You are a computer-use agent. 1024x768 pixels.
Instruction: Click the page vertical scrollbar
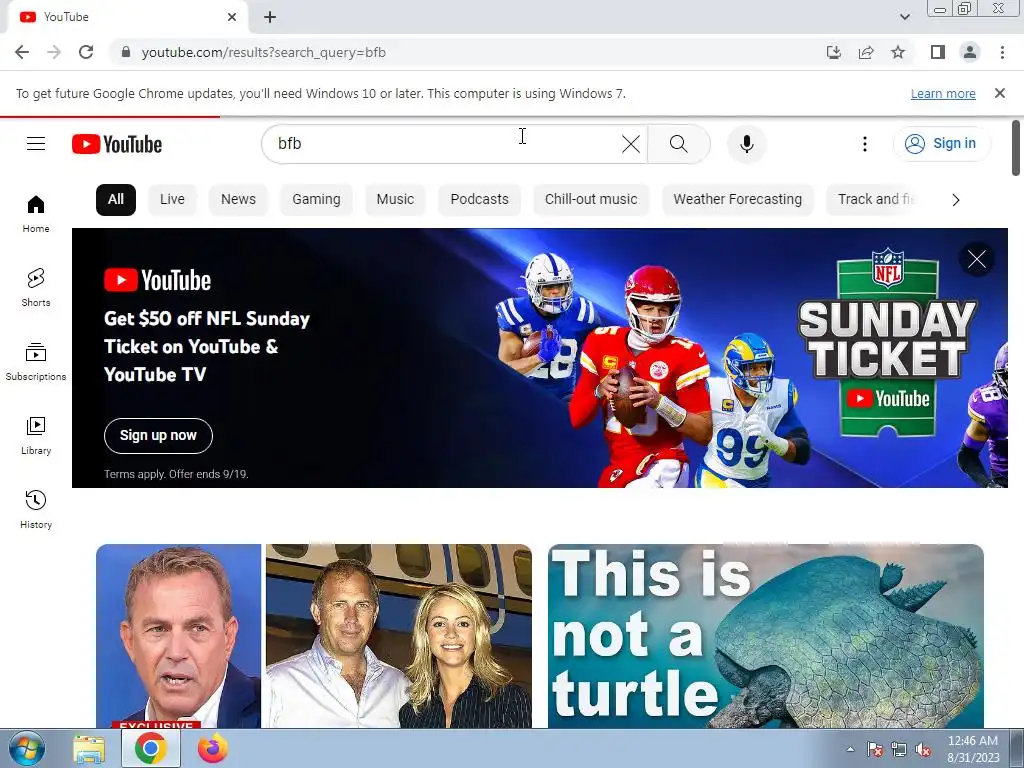point(1016,148)
